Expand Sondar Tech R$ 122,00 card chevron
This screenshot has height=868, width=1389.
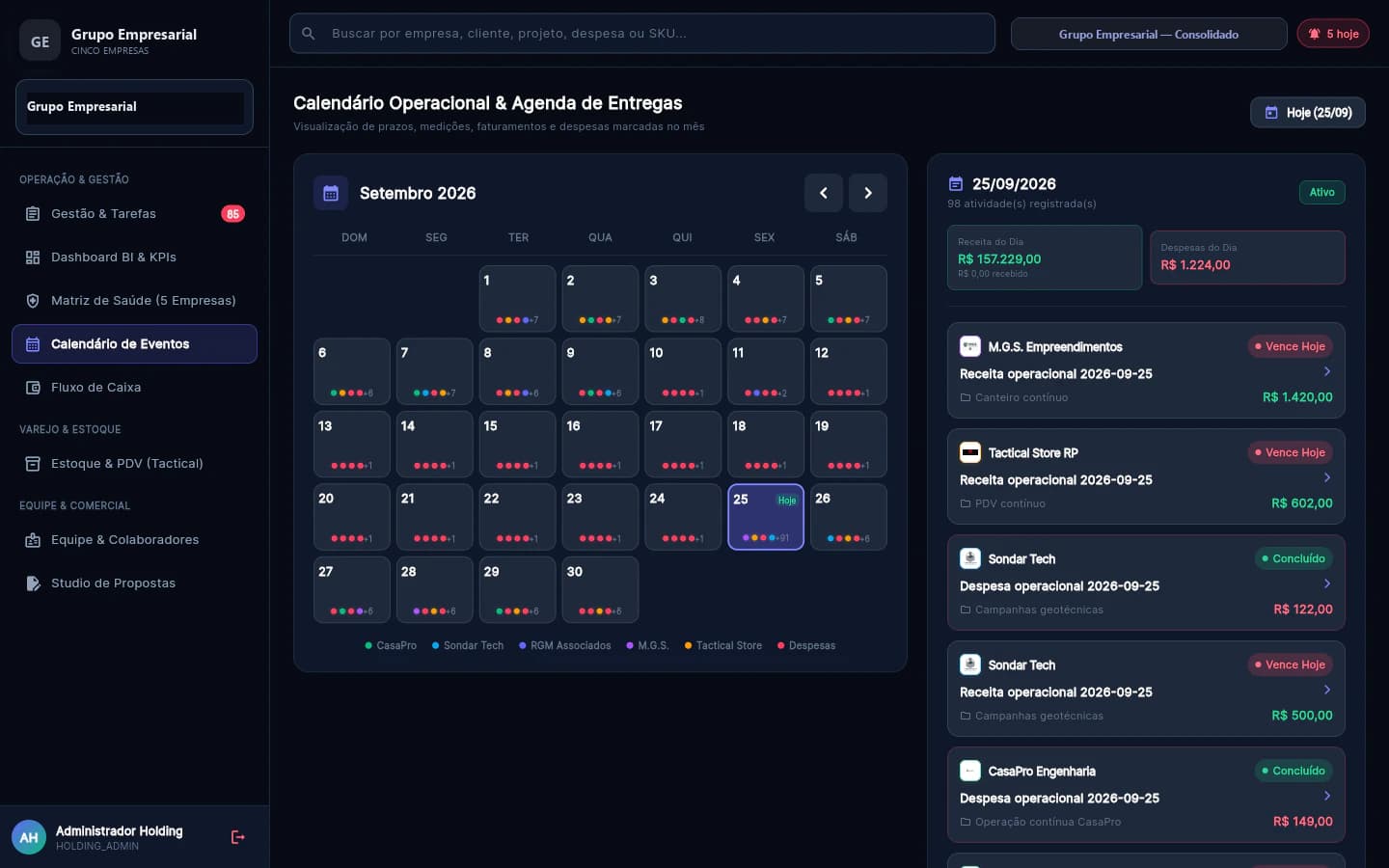pos(1327,583)
